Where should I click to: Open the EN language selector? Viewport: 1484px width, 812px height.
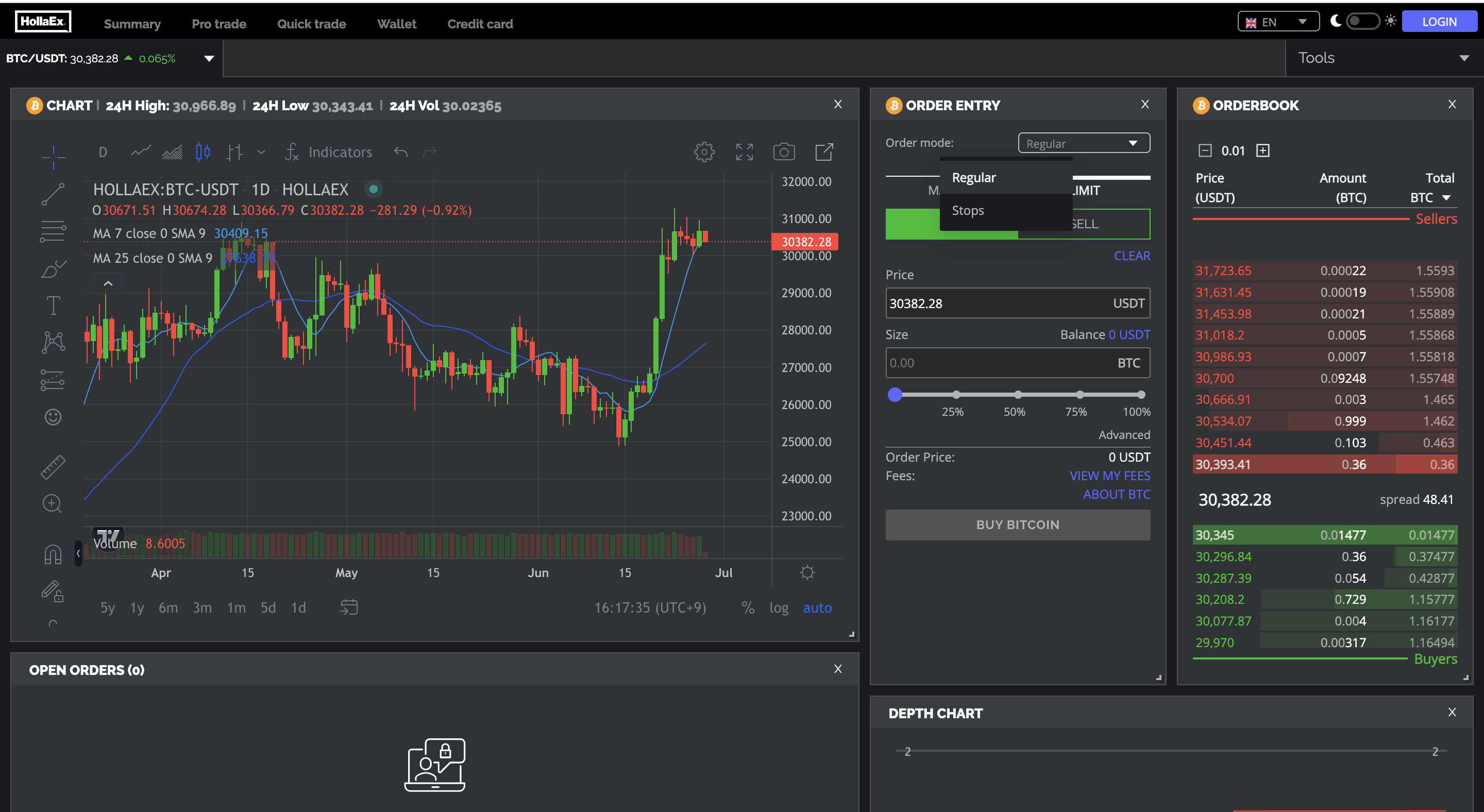pos(1278,22)
